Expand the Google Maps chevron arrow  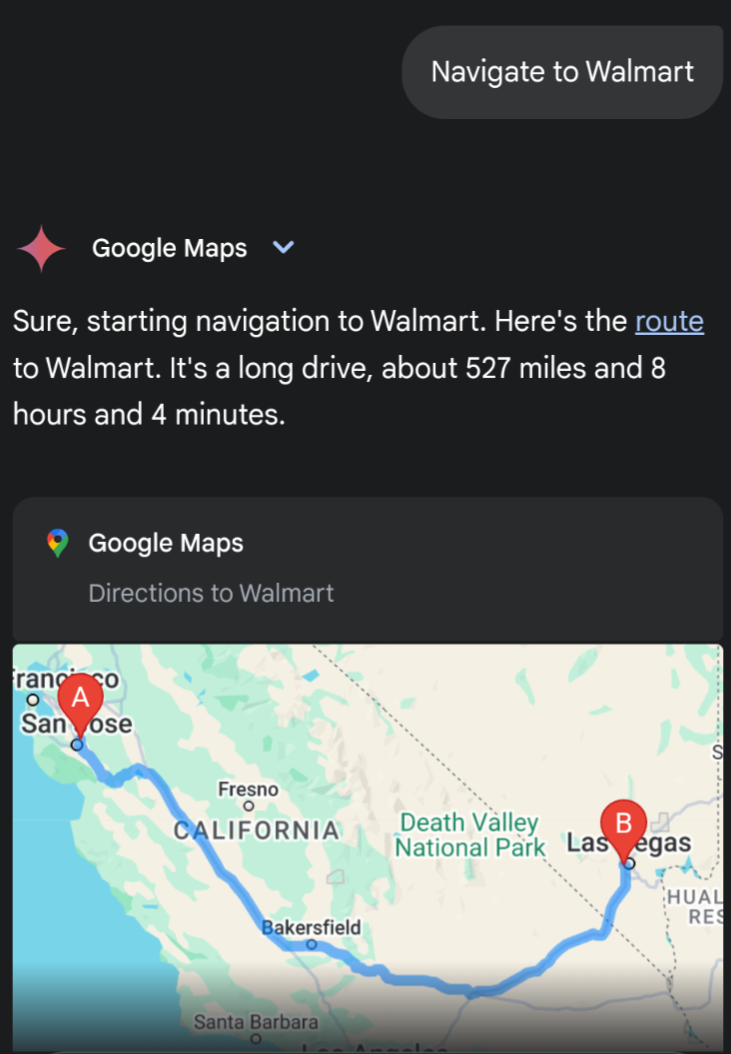click(283, 247)
